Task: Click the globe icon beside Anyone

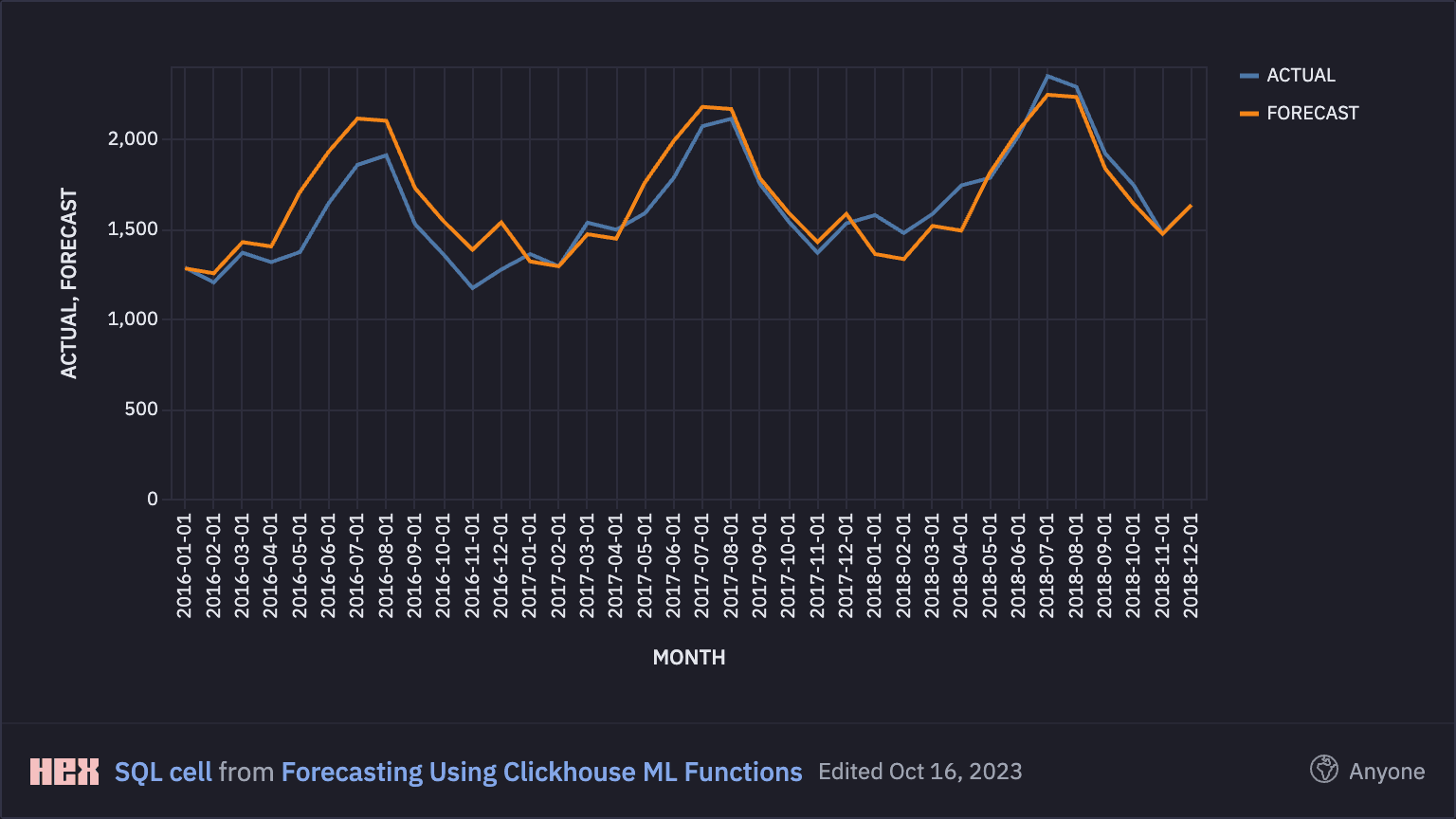Action: (1323, 770)
